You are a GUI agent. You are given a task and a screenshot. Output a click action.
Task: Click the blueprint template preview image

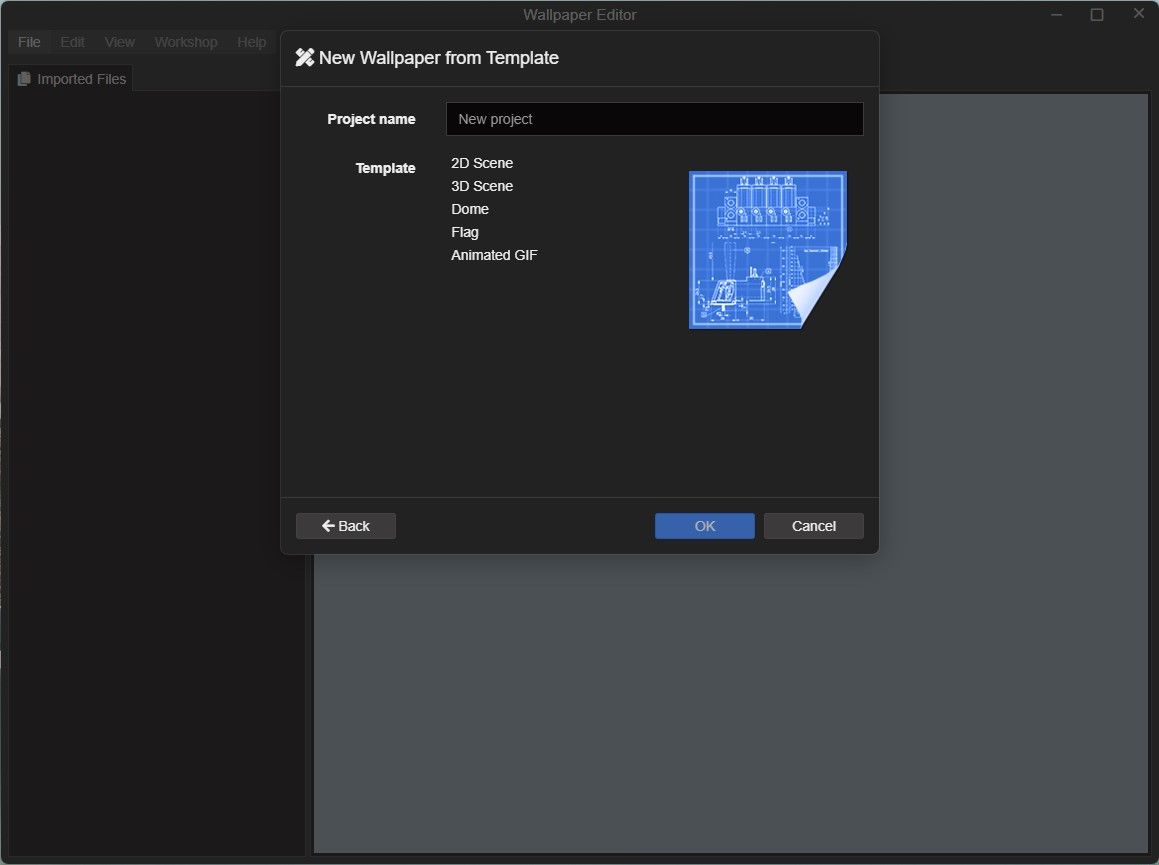(766, 248)
